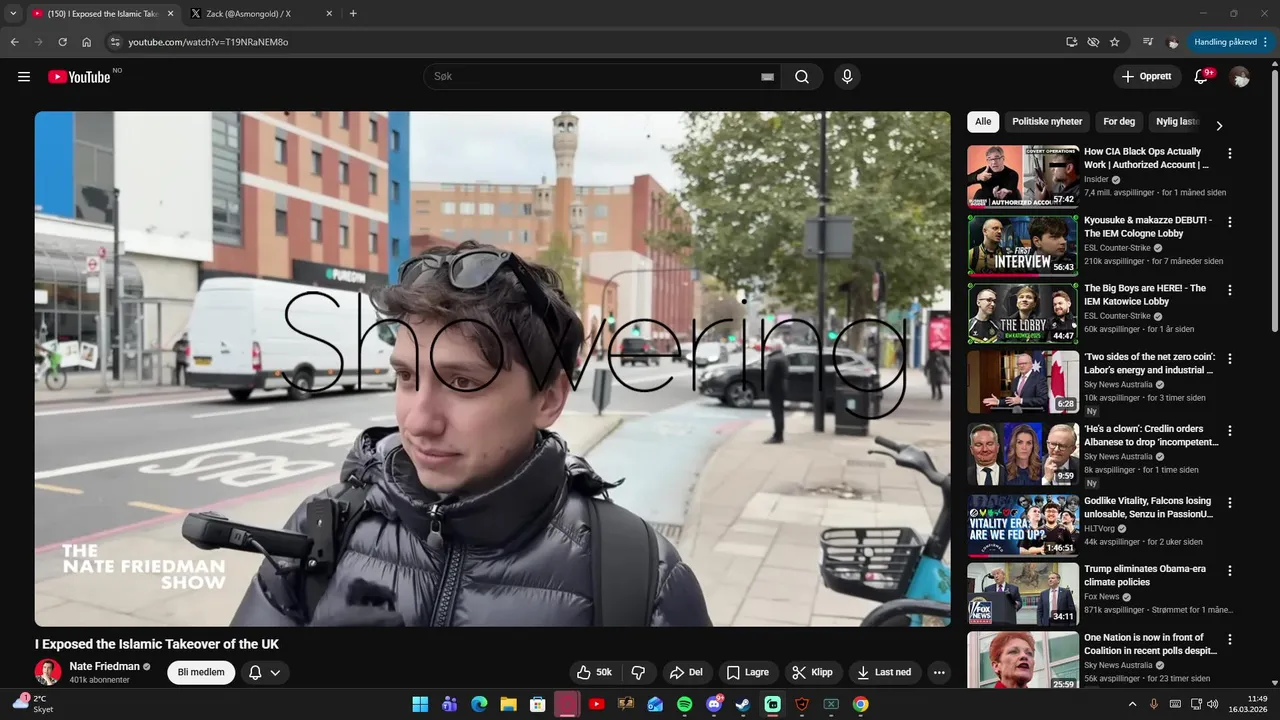The height and width of the screenshot is (720, 1280).
Task: Save the video with Lagre button
Action: (748, 673)
